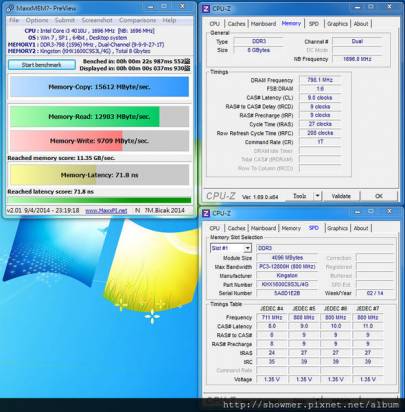Click the JEDEC #7 CAS latency 11.0 cell
Viewport: 405px width, 412px height.
click(x=368, y=326)
